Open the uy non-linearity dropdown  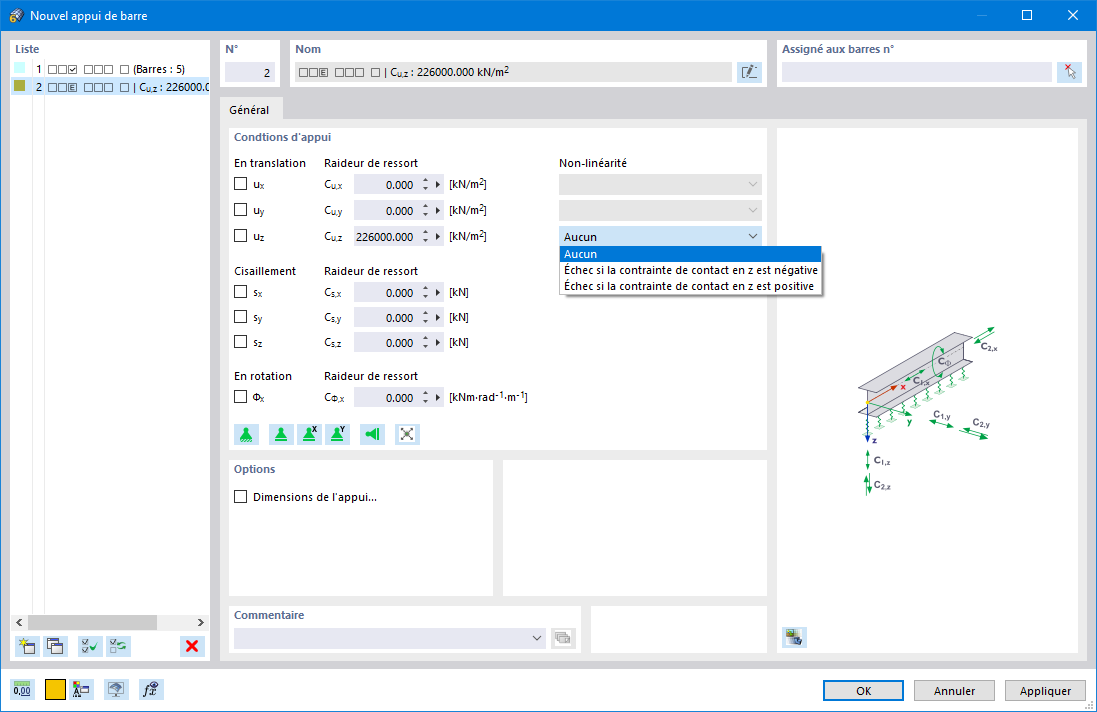(660, 211)
